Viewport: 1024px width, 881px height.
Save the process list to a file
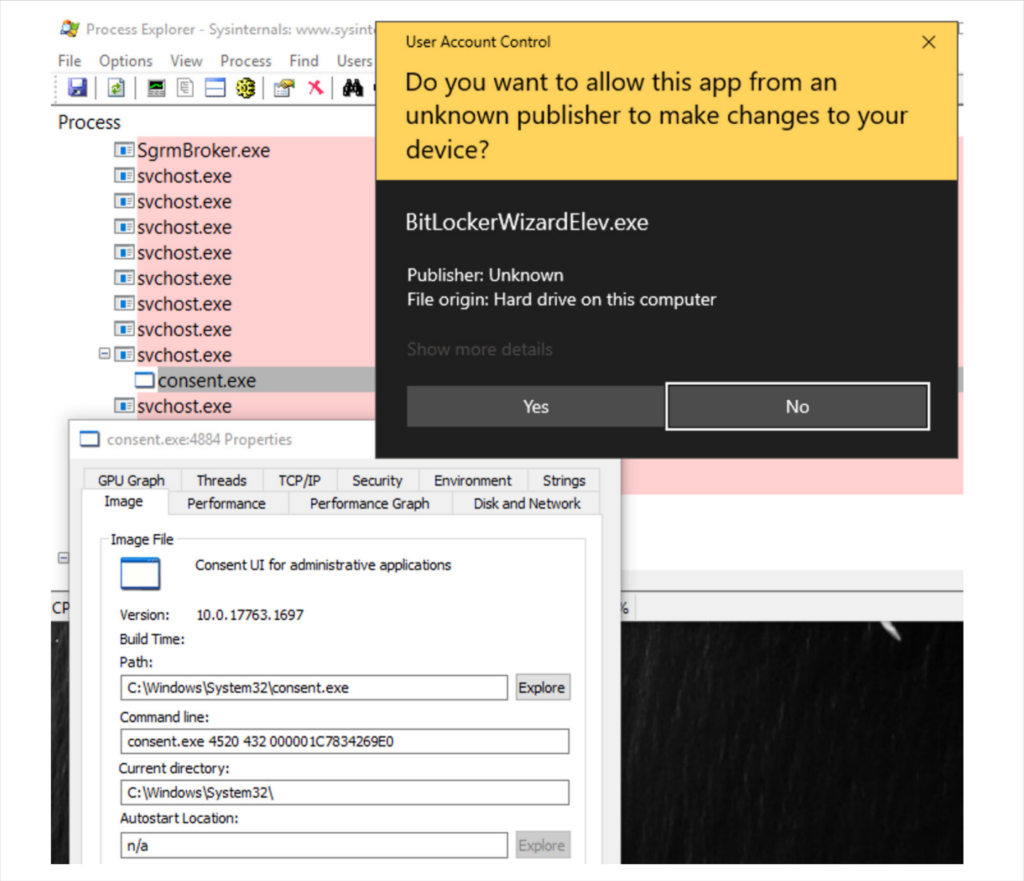click(x=76, y=88)
